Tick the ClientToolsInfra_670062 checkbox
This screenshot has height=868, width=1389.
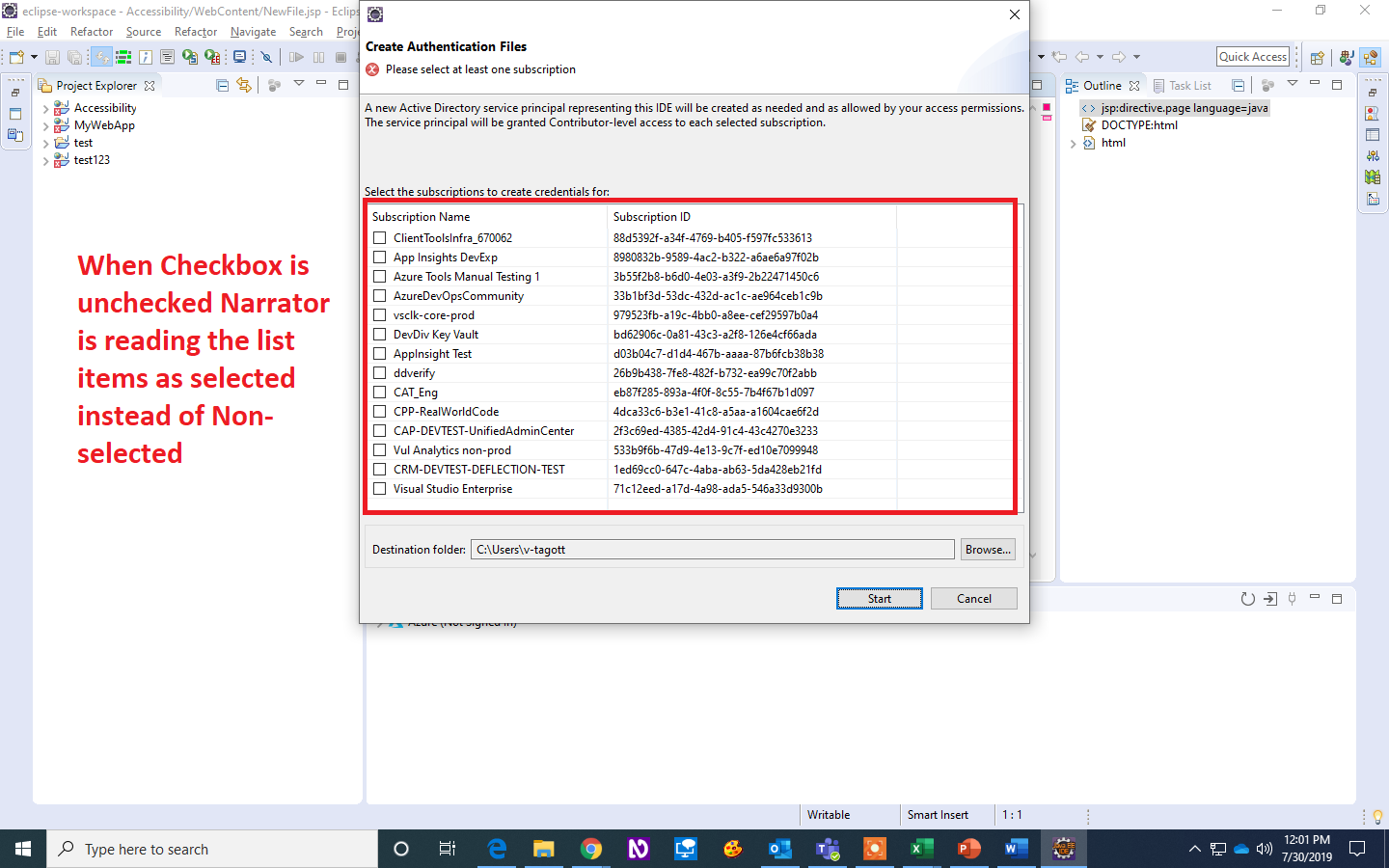click(x=379, y=237)
